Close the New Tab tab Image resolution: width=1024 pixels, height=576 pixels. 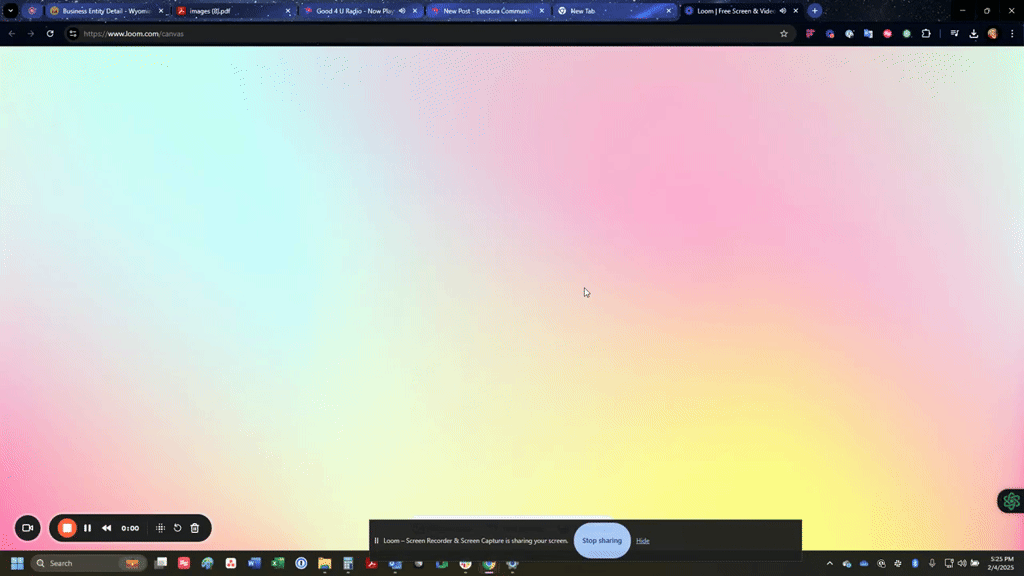pyautogui.click(x=668, y=11)
